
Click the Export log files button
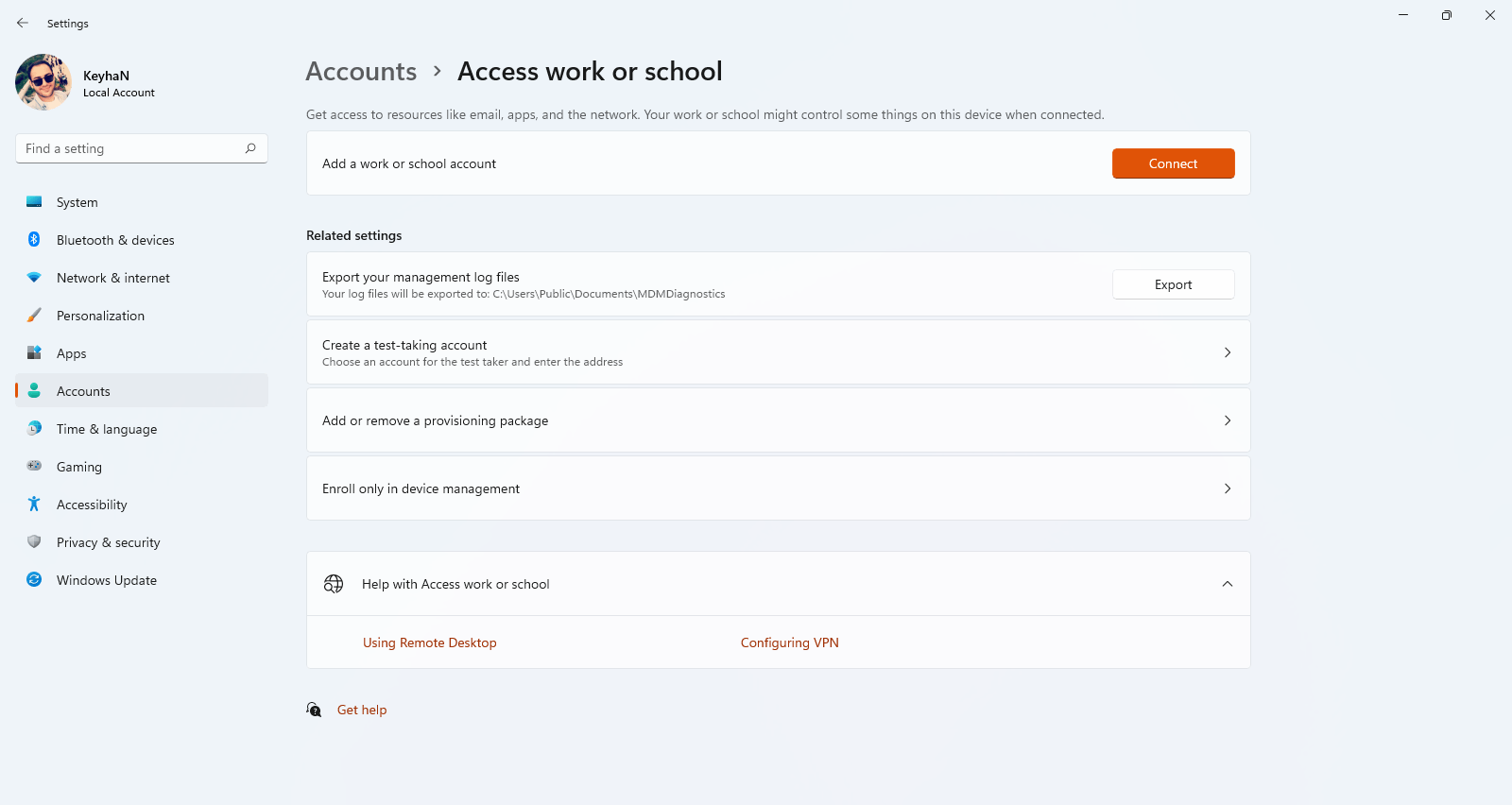tap(1173, 284)
